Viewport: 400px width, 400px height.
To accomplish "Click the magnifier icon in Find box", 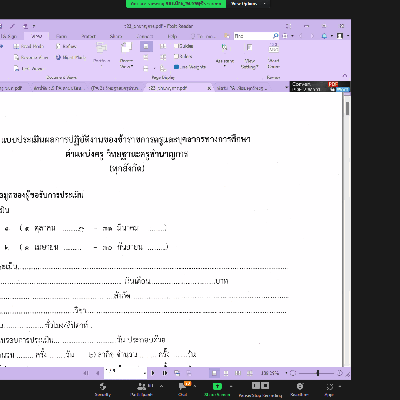I will point(275,36).
